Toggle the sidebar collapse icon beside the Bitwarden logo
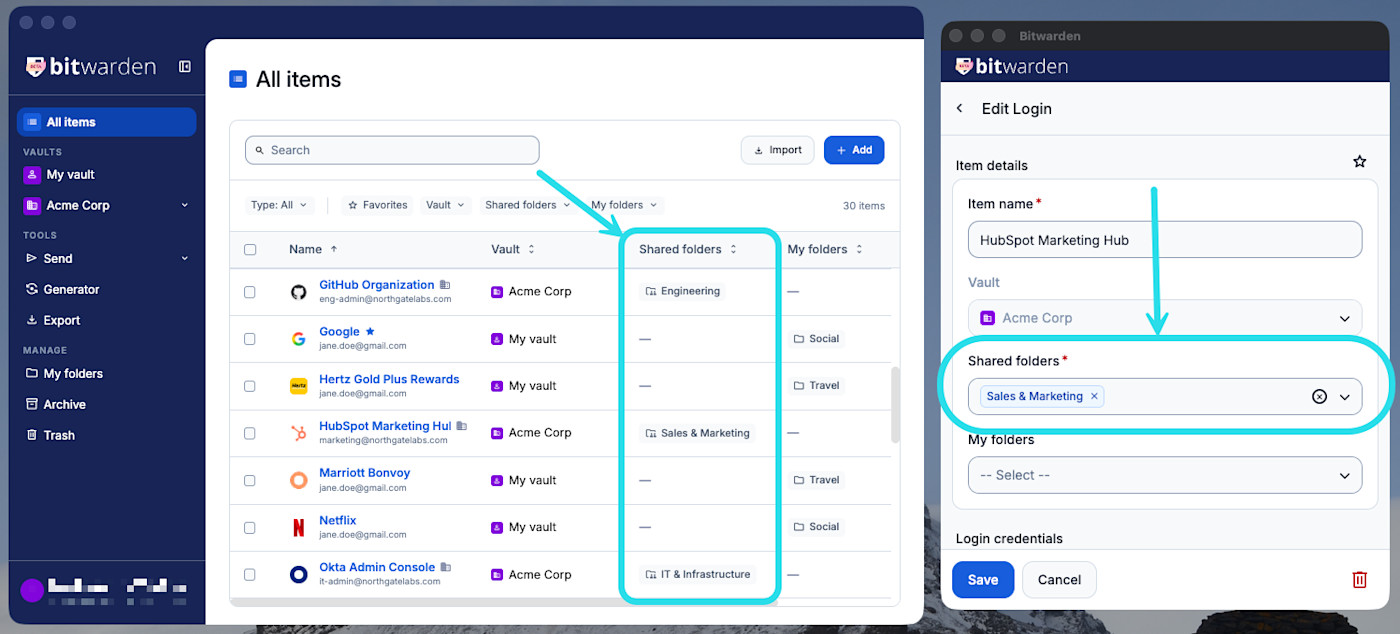The image size is (1400, 634). click(185, 67)
